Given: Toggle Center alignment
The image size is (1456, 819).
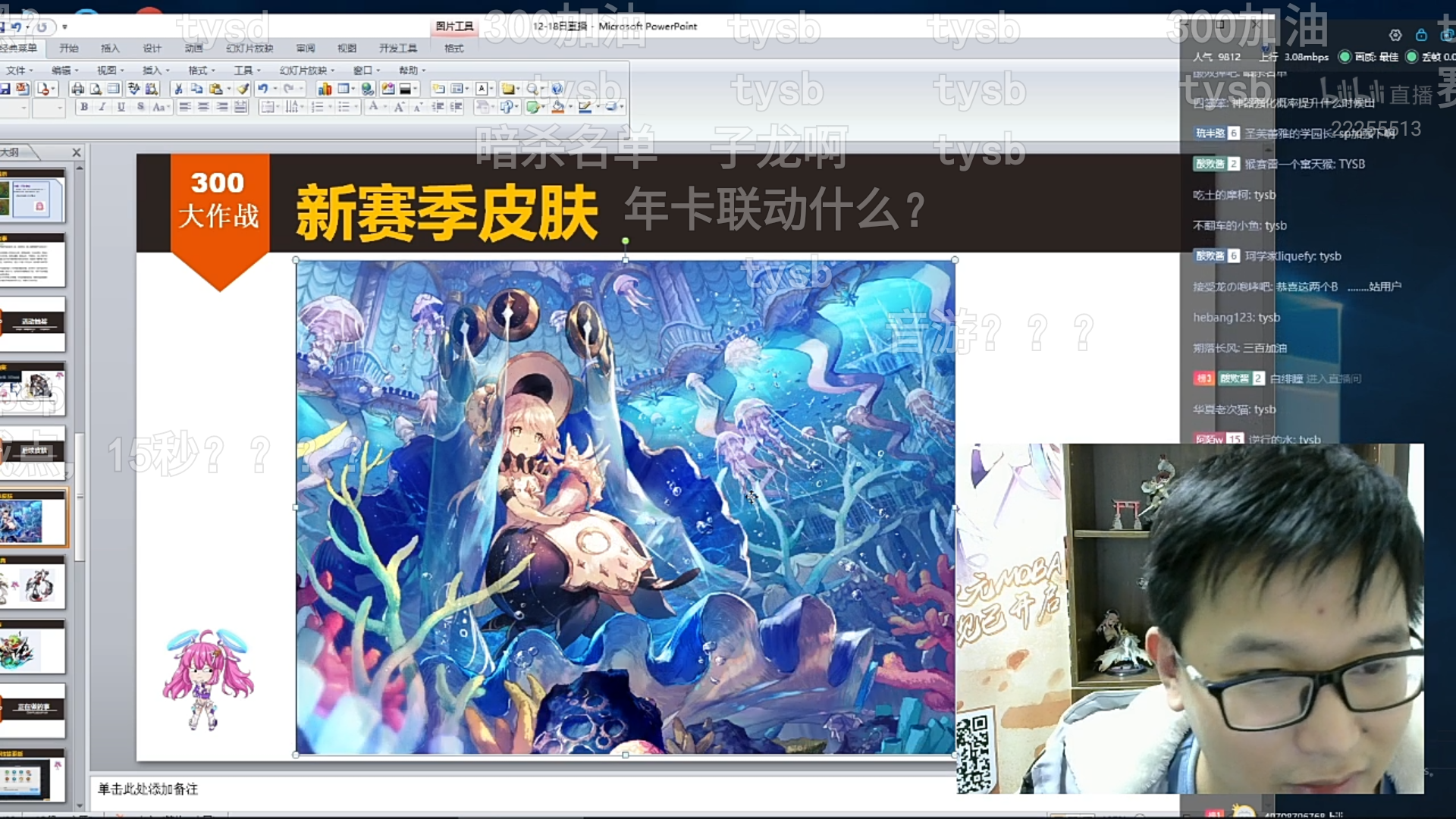Looking at the screenshot, I should tap(203, 107).
